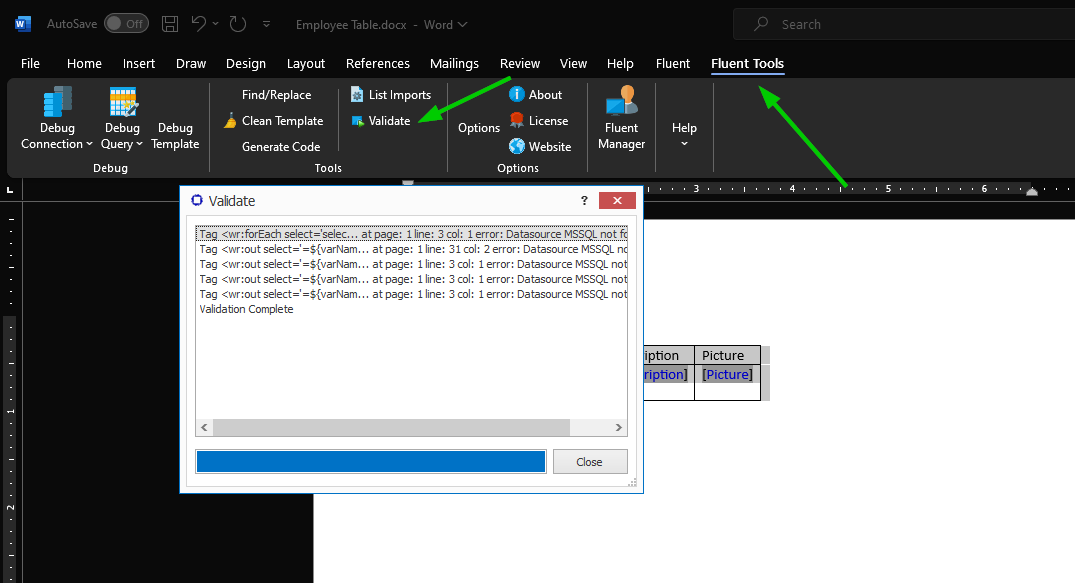Click the ruler tab selector corner button

tap(10, 189)
